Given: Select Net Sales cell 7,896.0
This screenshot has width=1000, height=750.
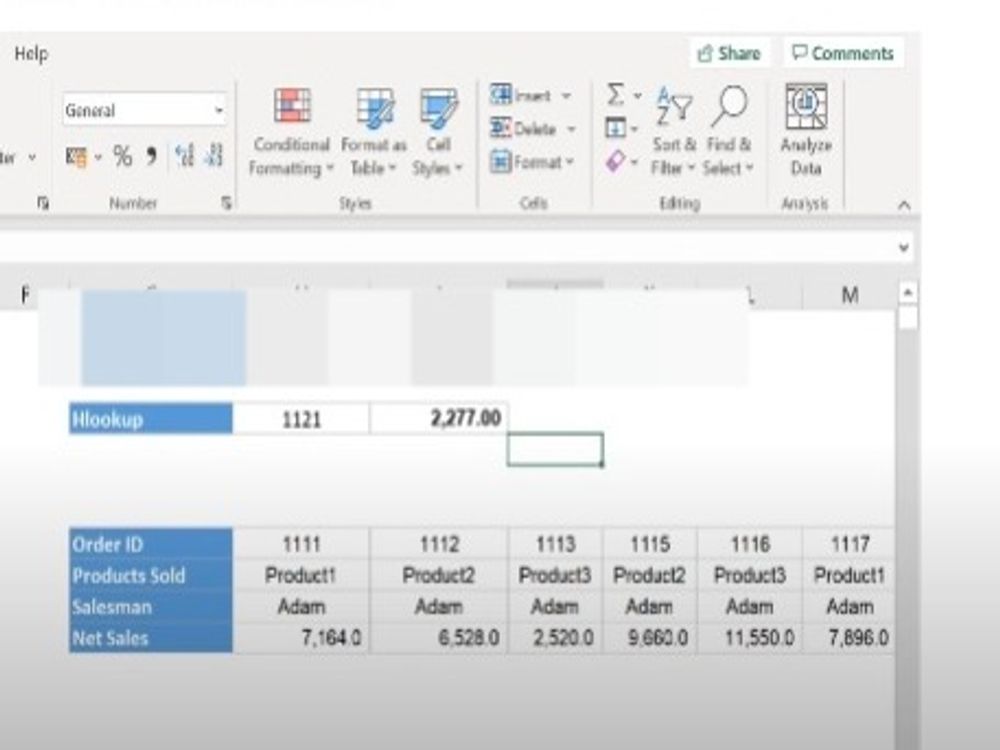Looking at the screenshot, I should [849, 638].
